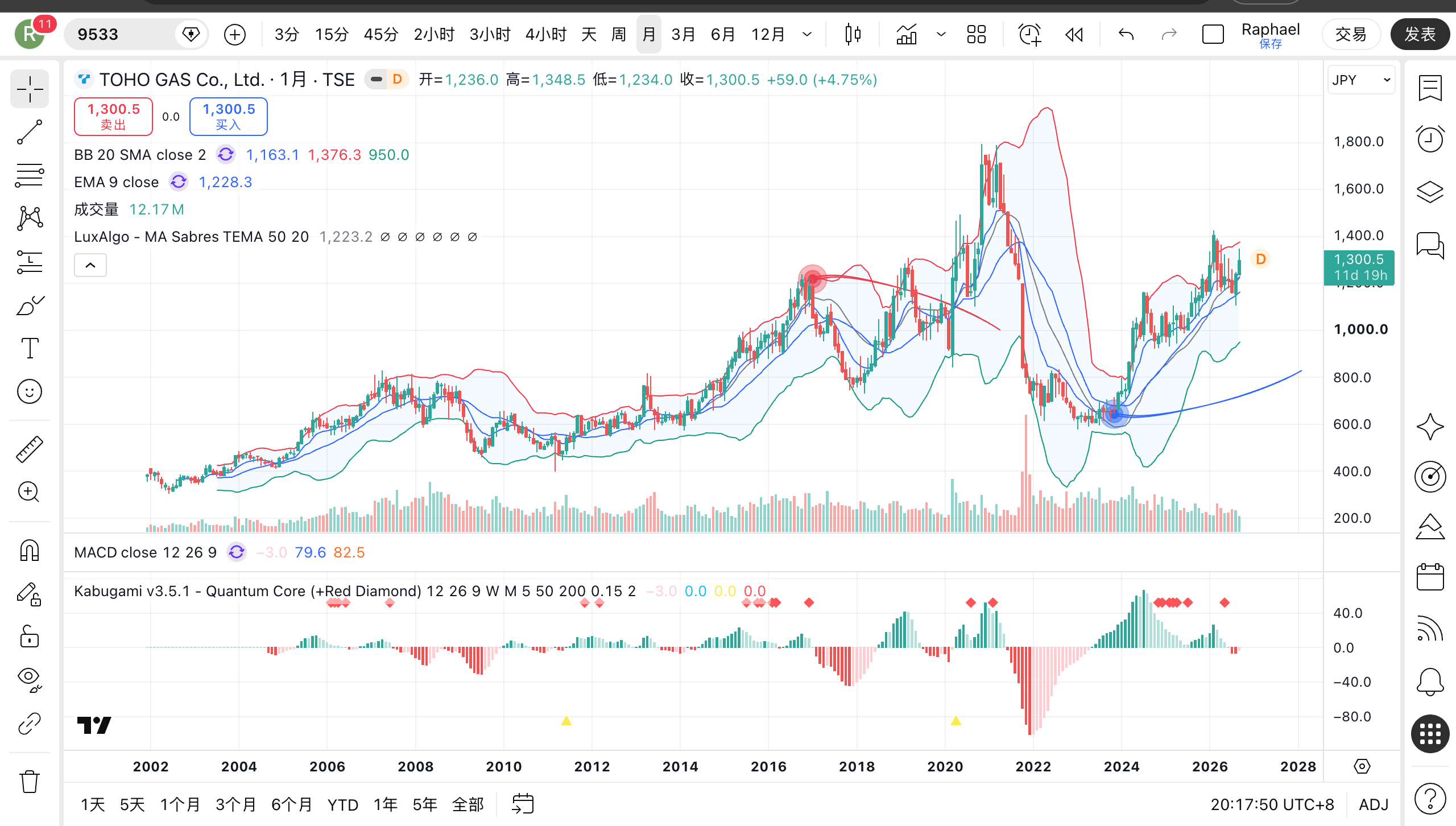
Task: Toggle lock all drawing tools
Action: tap(30, 637)
